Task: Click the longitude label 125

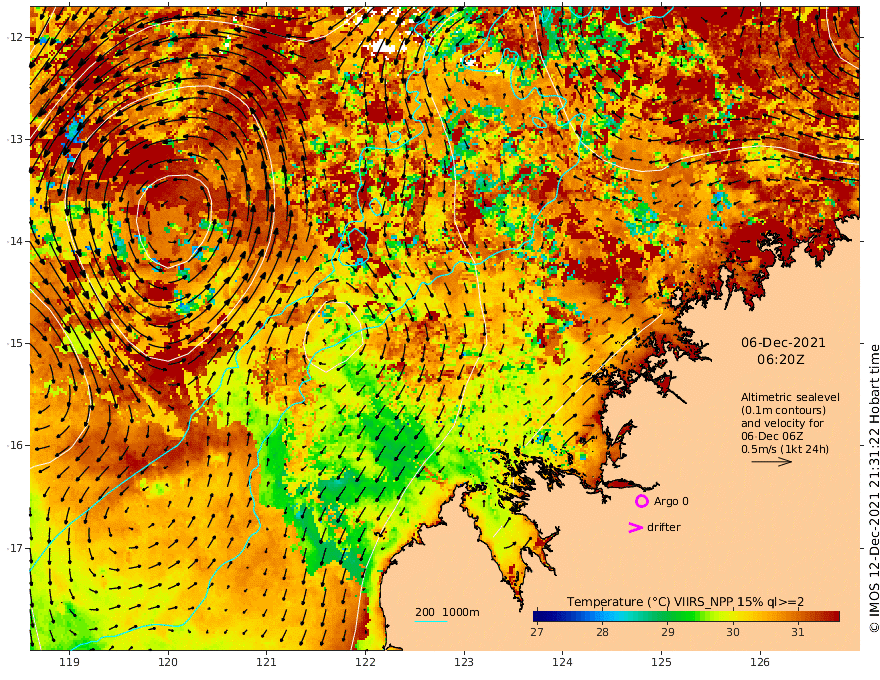Action: (x=662, y=662)
